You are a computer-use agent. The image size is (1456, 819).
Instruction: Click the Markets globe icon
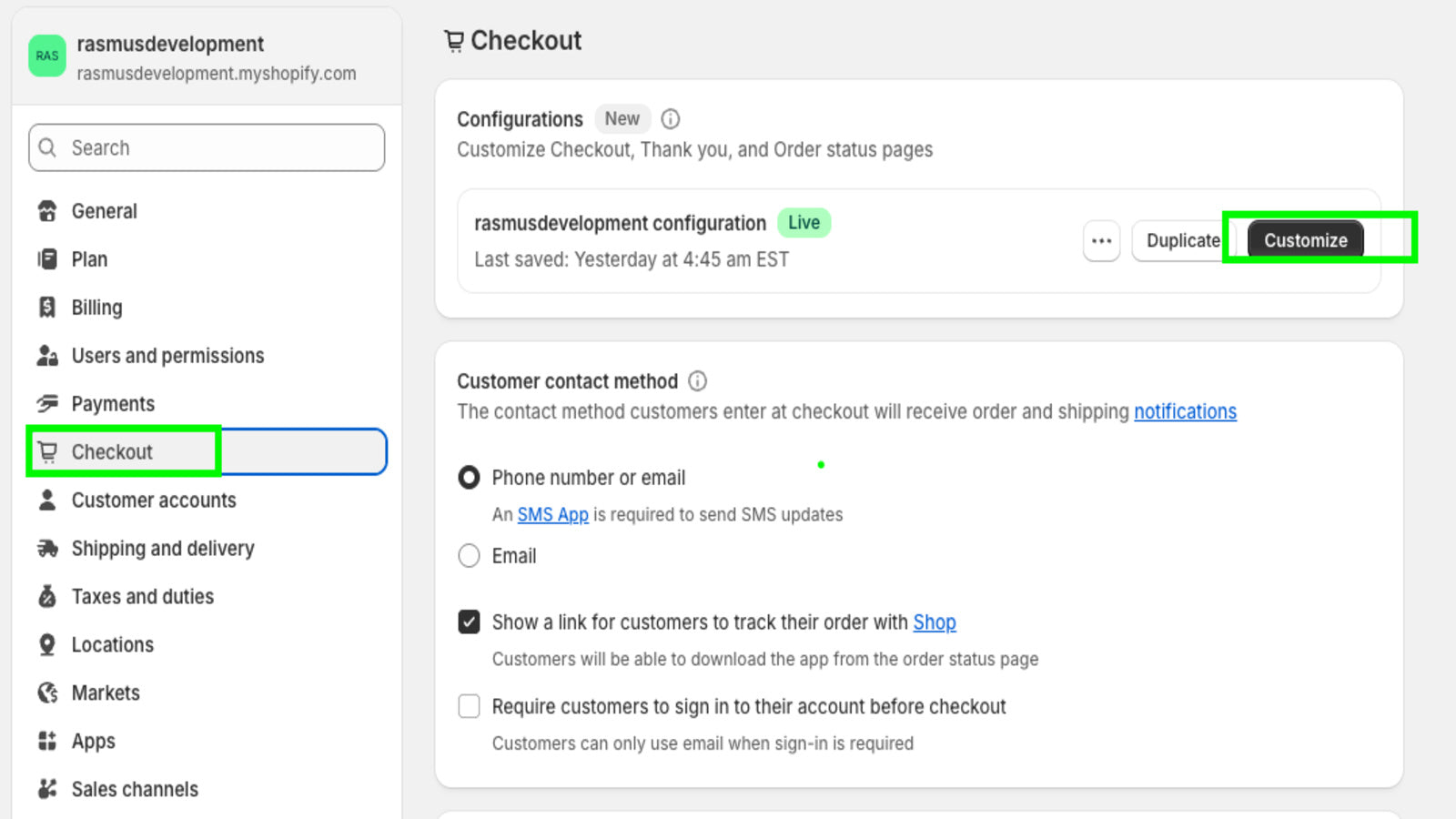coord(46,693)
